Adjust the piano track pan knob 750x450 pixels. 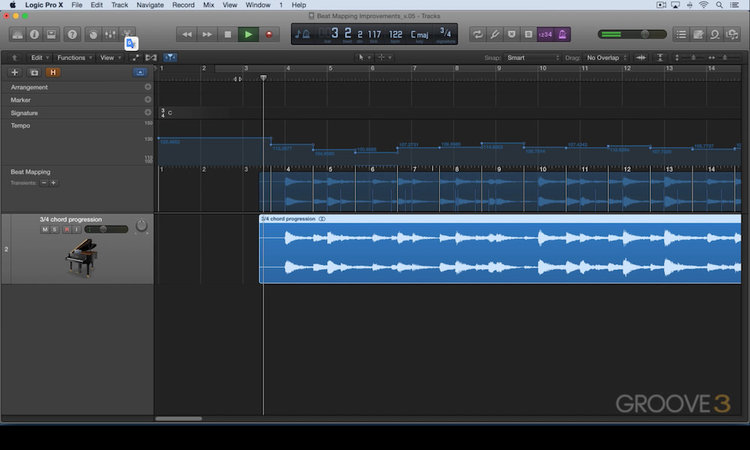(x=141, y=226)
